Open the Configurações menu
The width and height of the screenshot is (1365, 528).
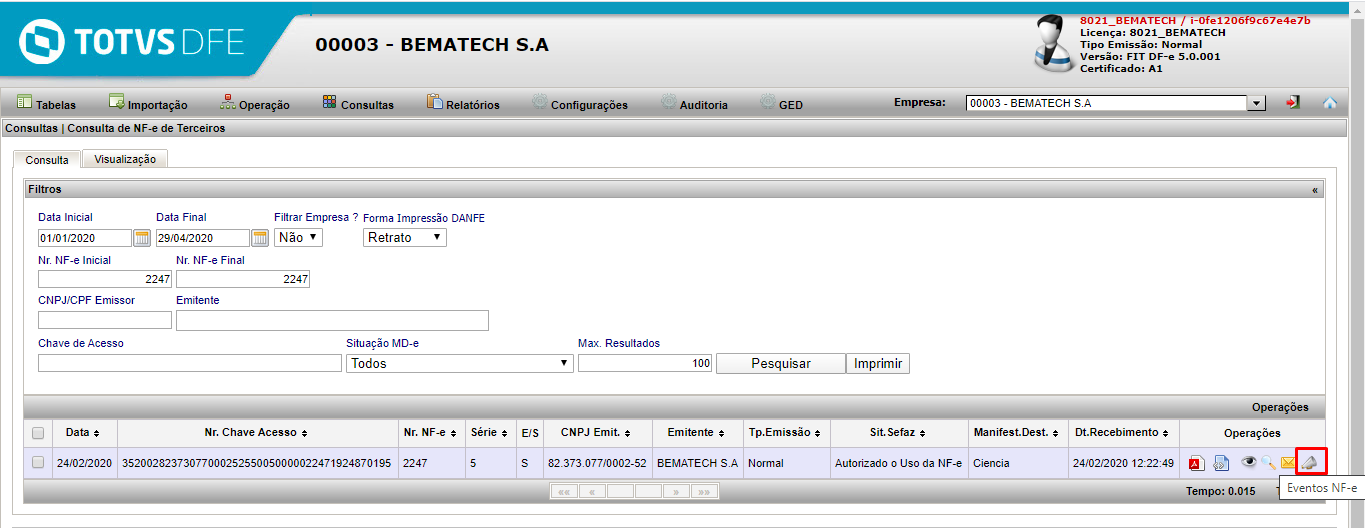click(579, 103)
